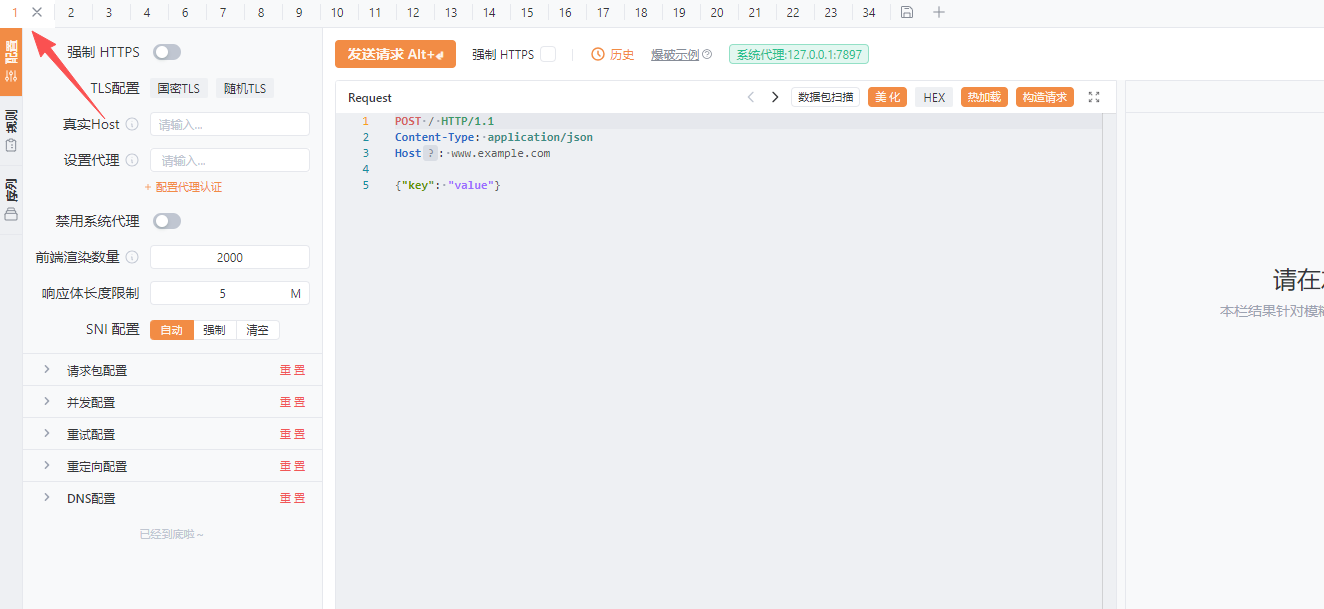Switch to tab 2
The height and width of the screenshot is (609, 1324).
71,12
